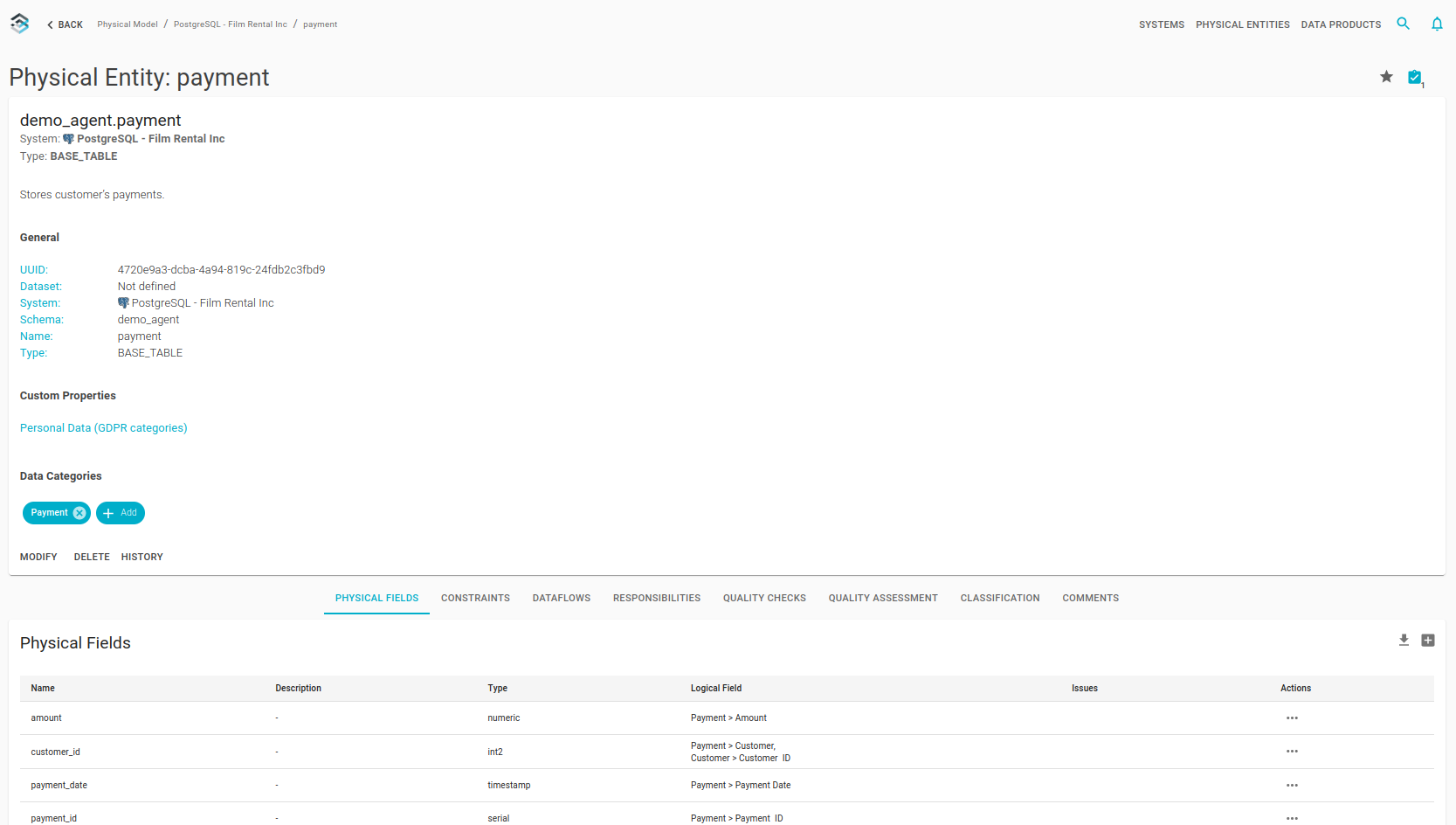Open Physical Entities in top navigation
The width and height of the screenshot is (1456, 825).
(1242, 24)
